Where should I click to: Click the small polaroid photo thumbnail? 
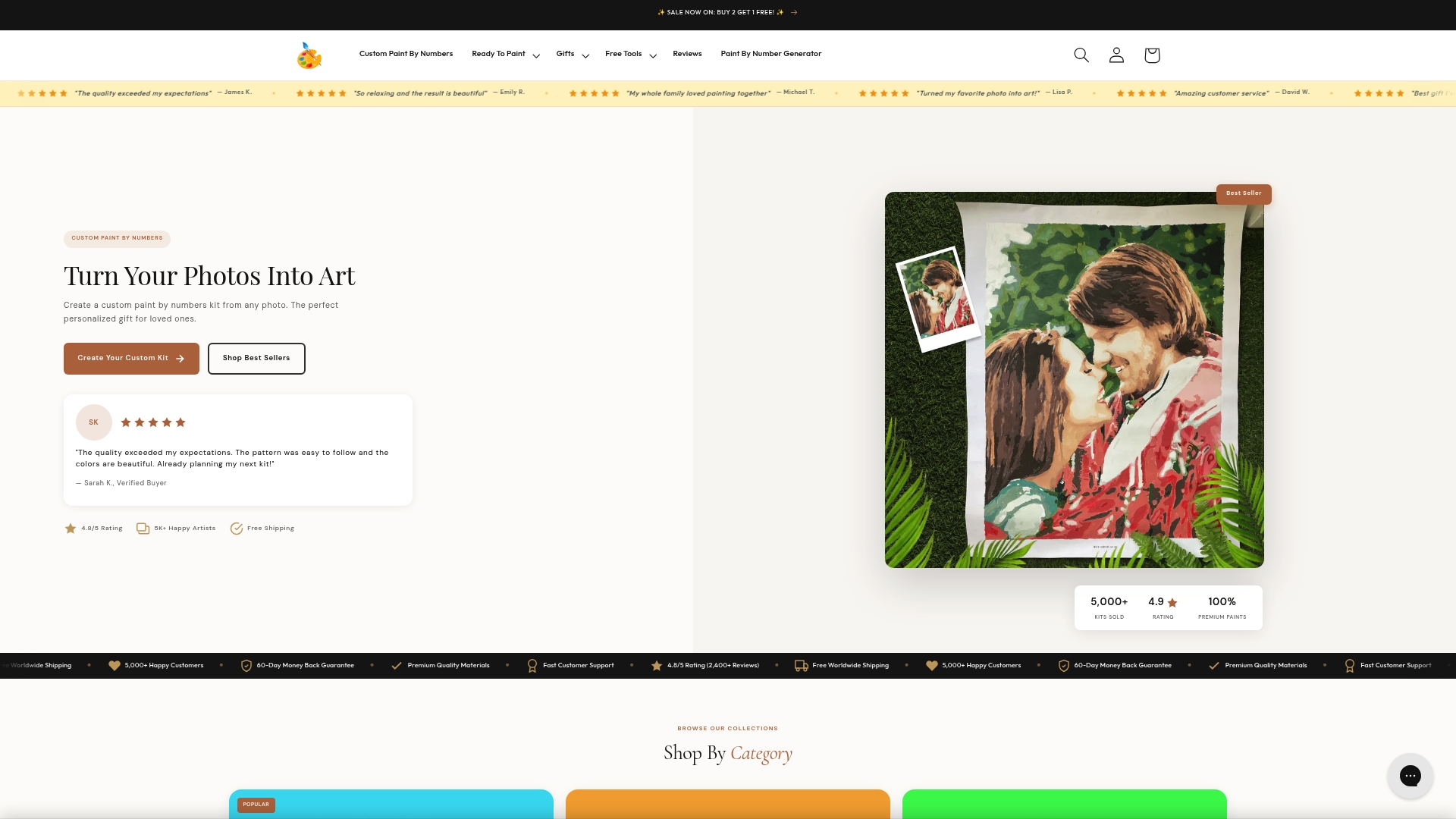click(938, 298)
